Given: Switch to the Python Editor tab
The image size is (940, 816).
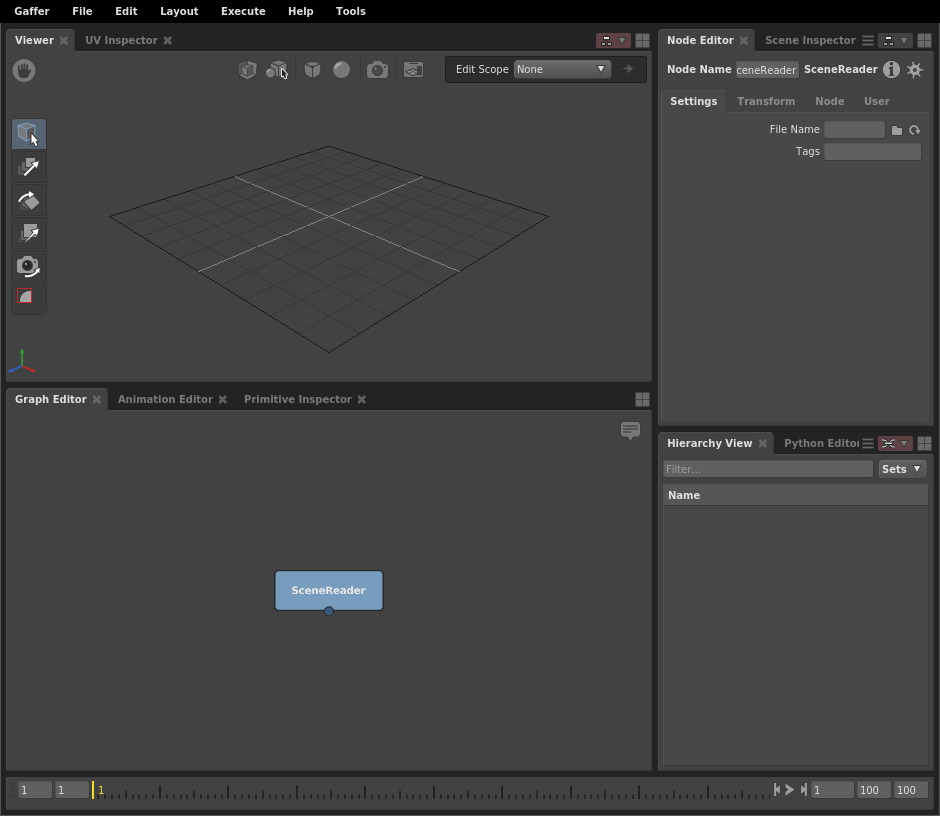Looking at the screenshot, I should click(x=821, y=443).
